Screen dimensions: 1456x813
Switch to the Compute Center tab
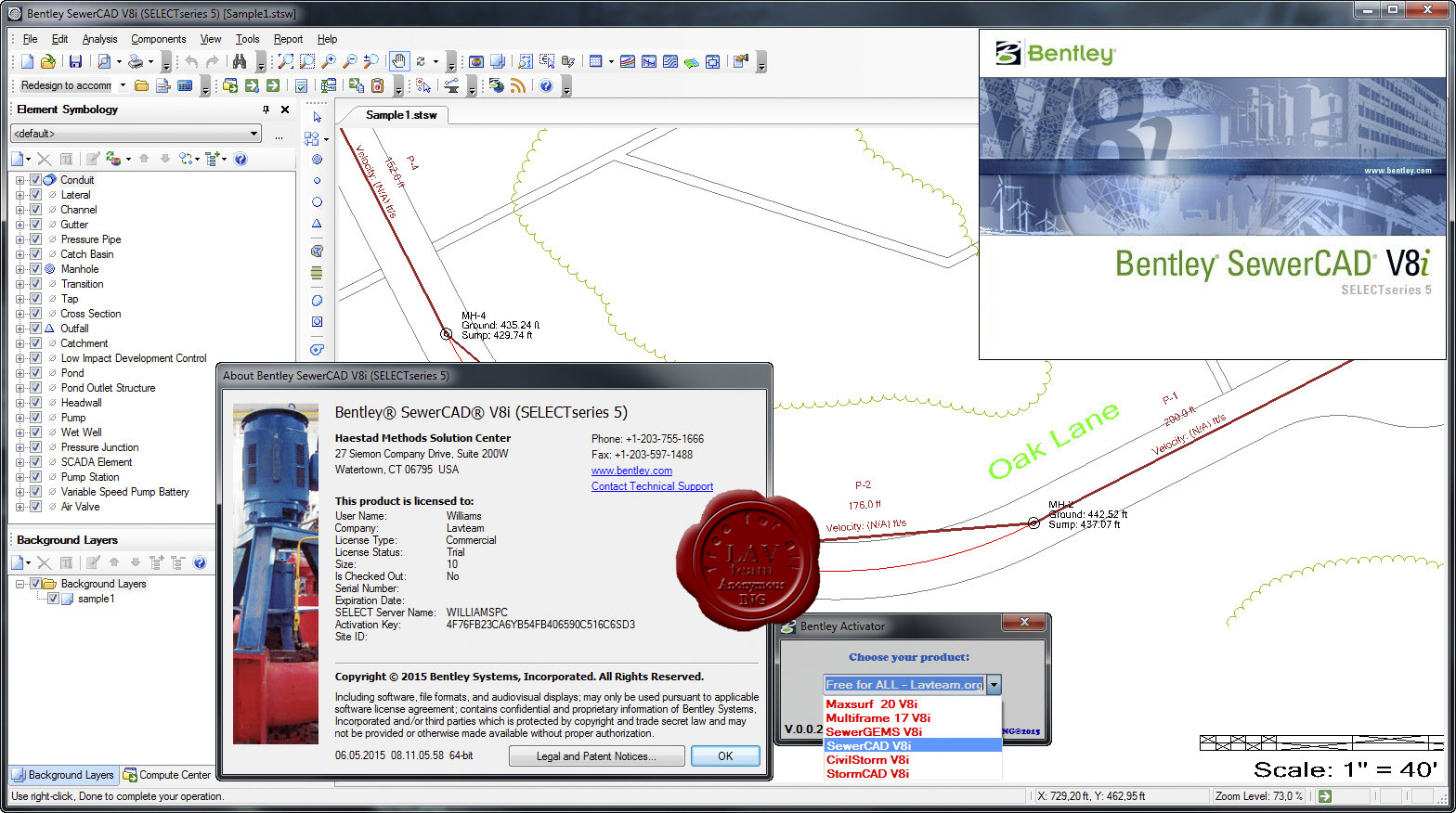click(x=168, y=775)
